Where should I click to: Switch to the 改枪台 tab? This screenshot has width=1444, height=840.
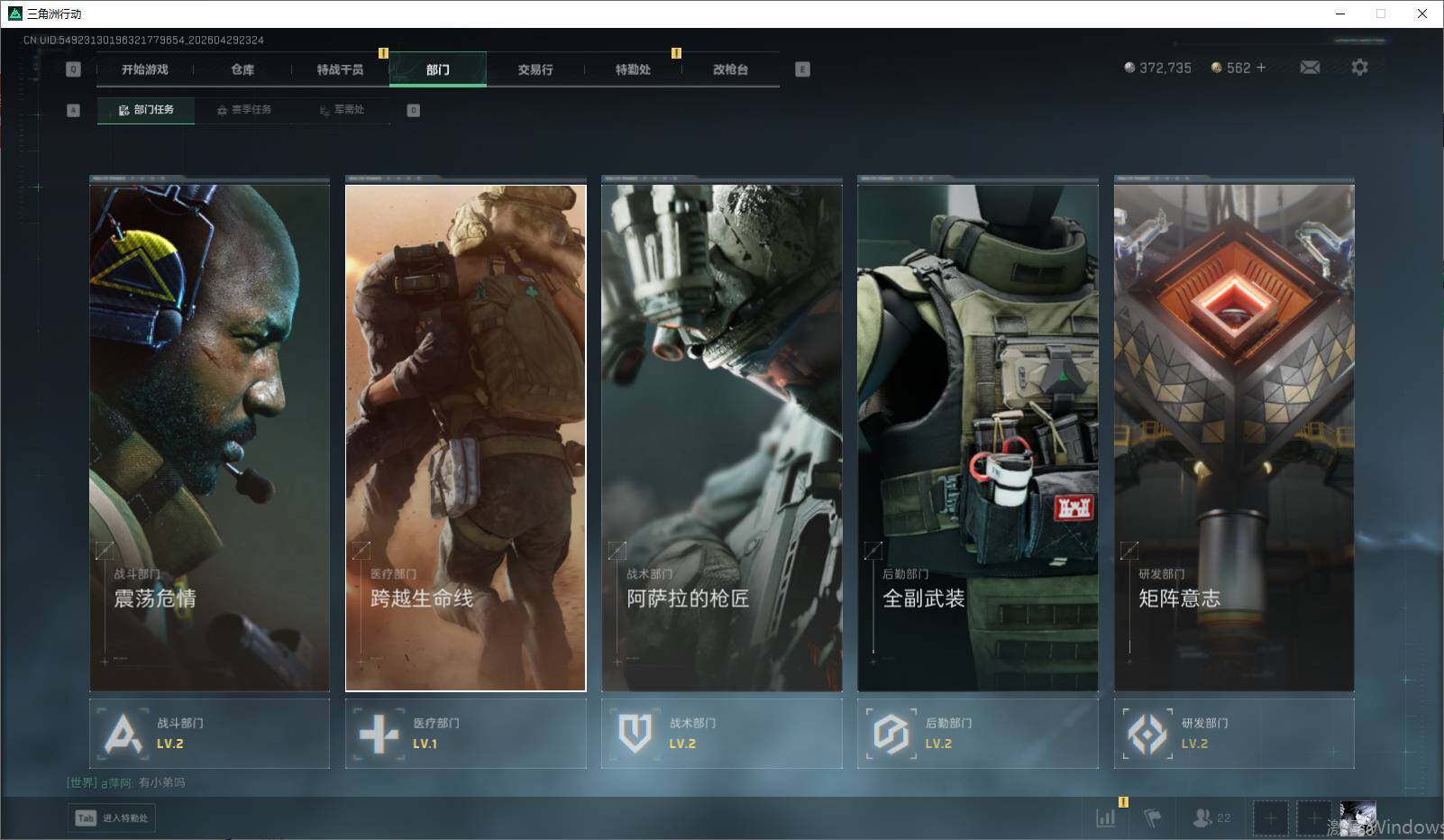[730, 69]
